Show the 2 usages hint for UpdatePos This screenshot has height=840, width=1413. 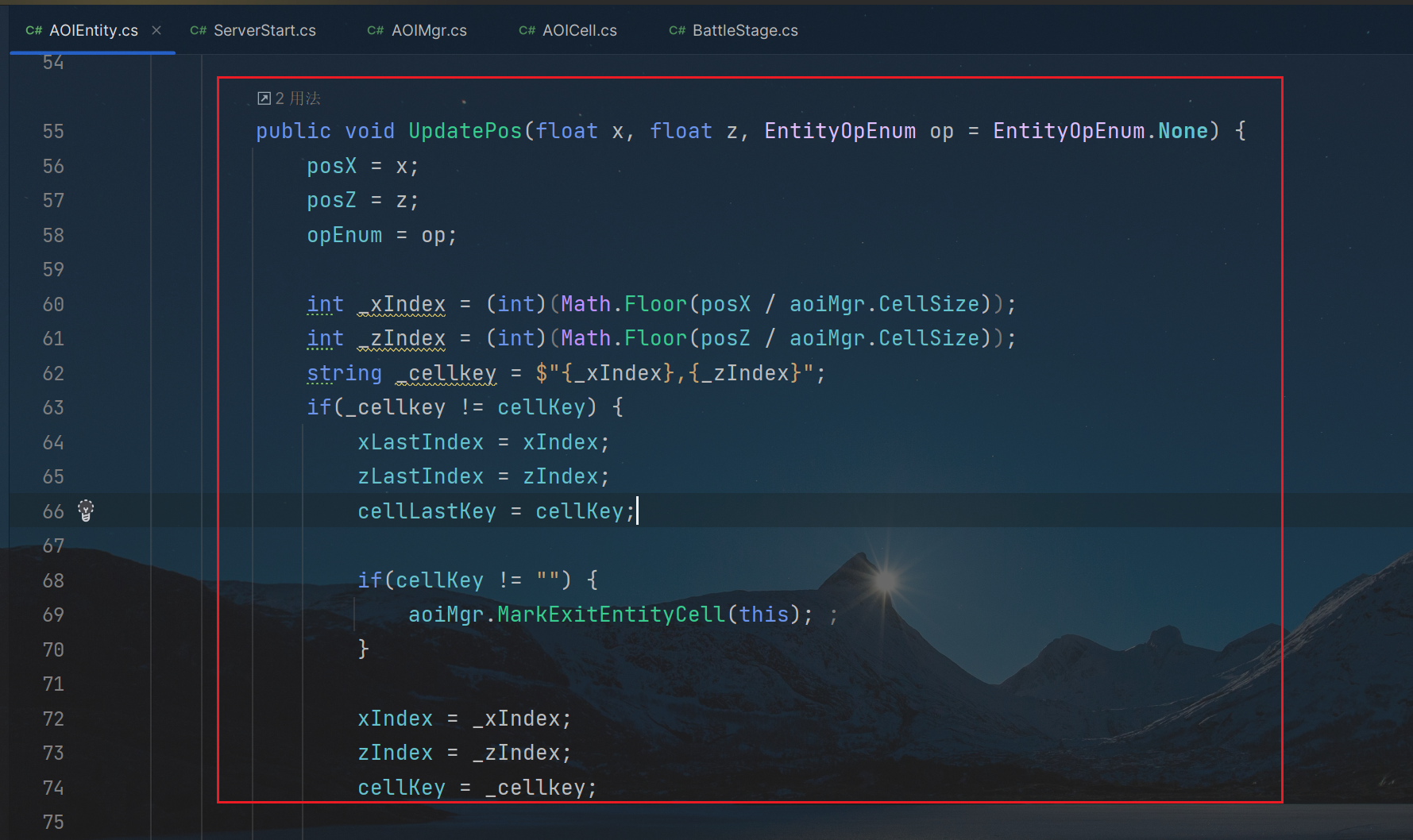click(298, 98)
